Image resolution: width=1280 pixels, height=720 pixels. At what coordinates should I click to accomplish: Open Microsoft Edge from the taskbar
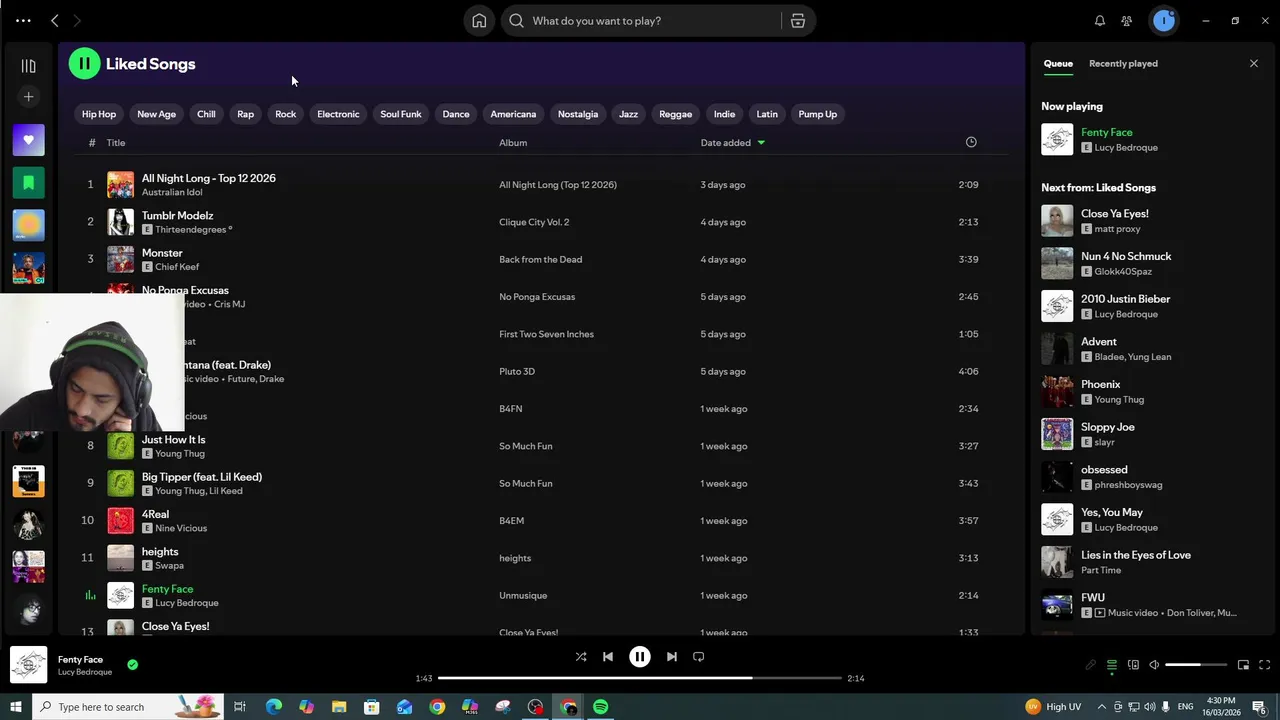coord(273,707)
